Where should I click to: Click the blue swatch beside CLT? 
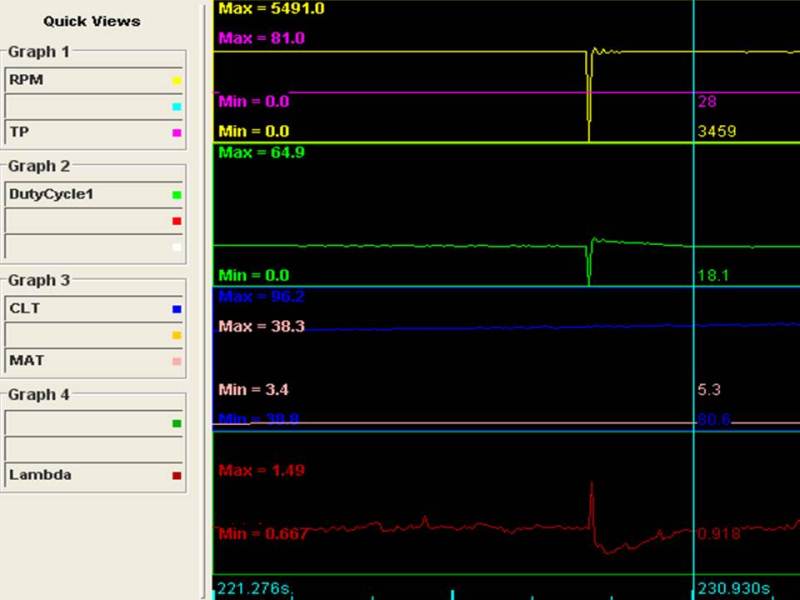tap(177, 309)
